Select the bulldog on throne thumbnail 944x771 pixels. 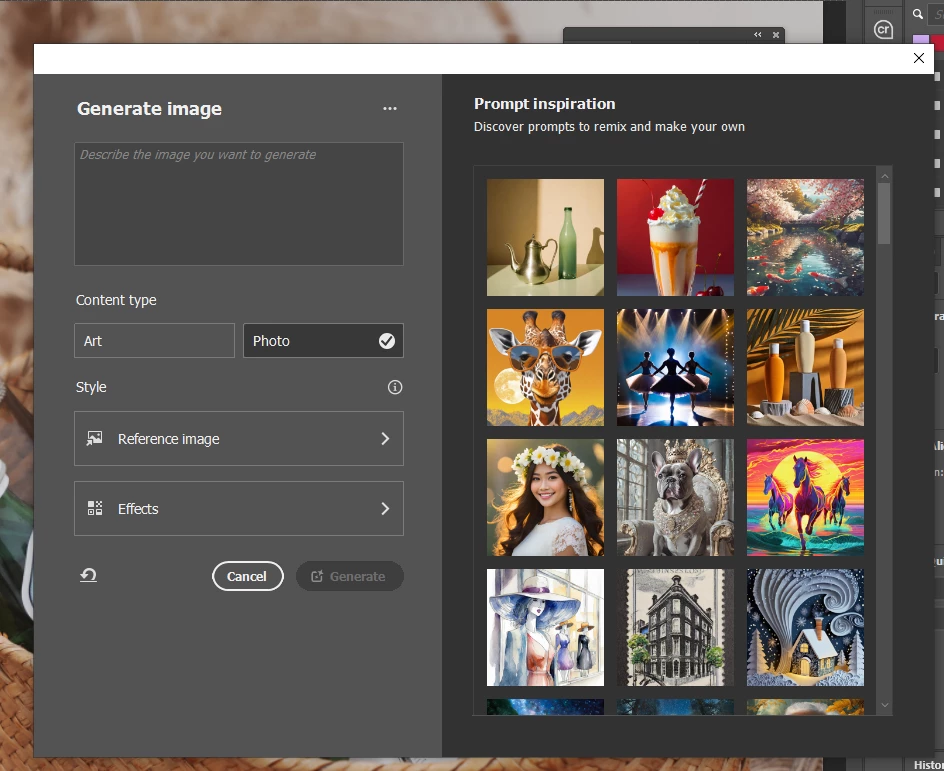[675, 497]
